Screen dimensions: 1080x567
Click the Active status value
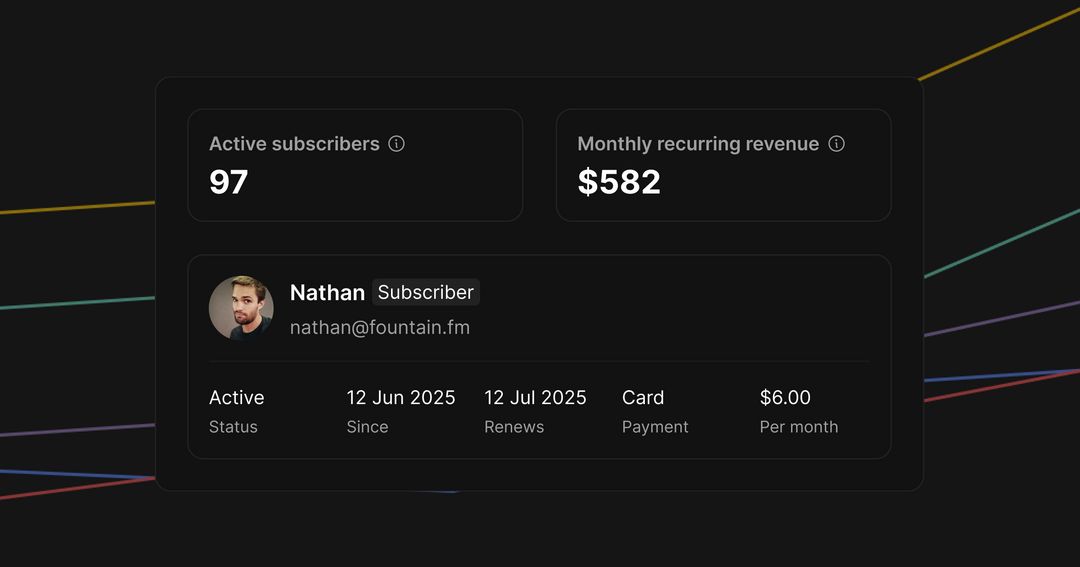(x=237, y=397)
